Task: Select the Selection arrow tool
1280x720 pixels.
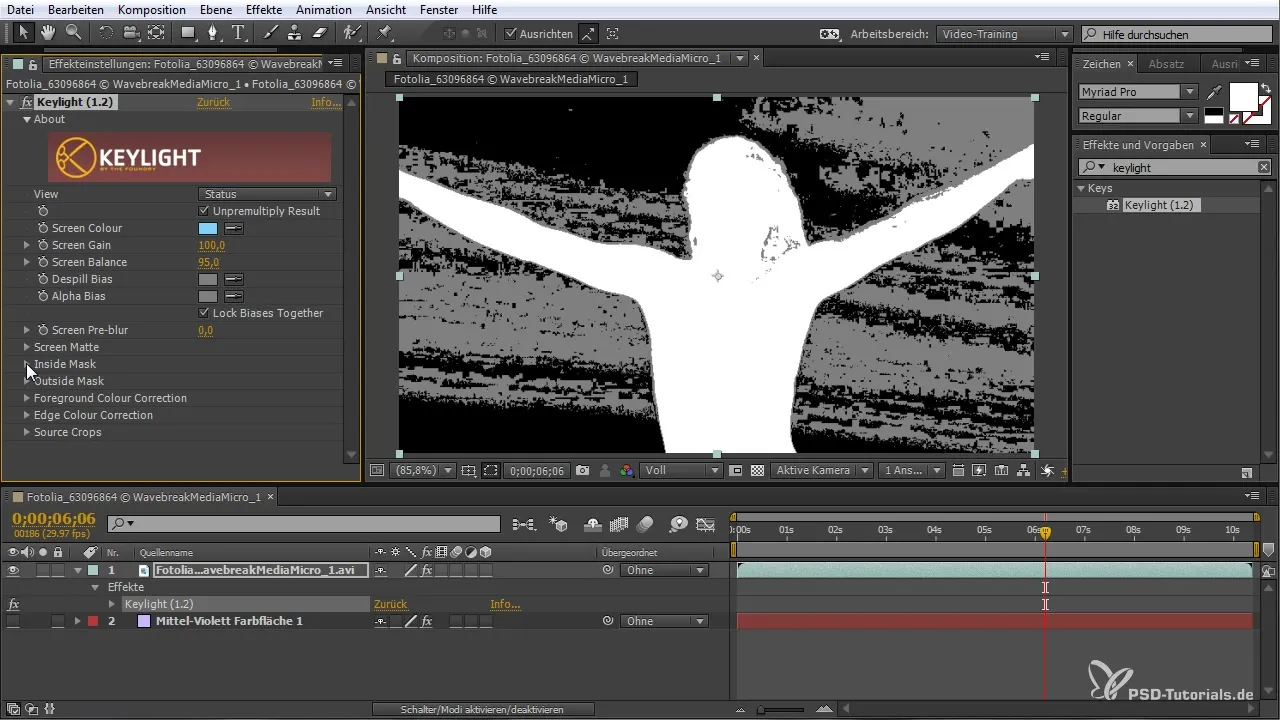Action: [25, 33]
